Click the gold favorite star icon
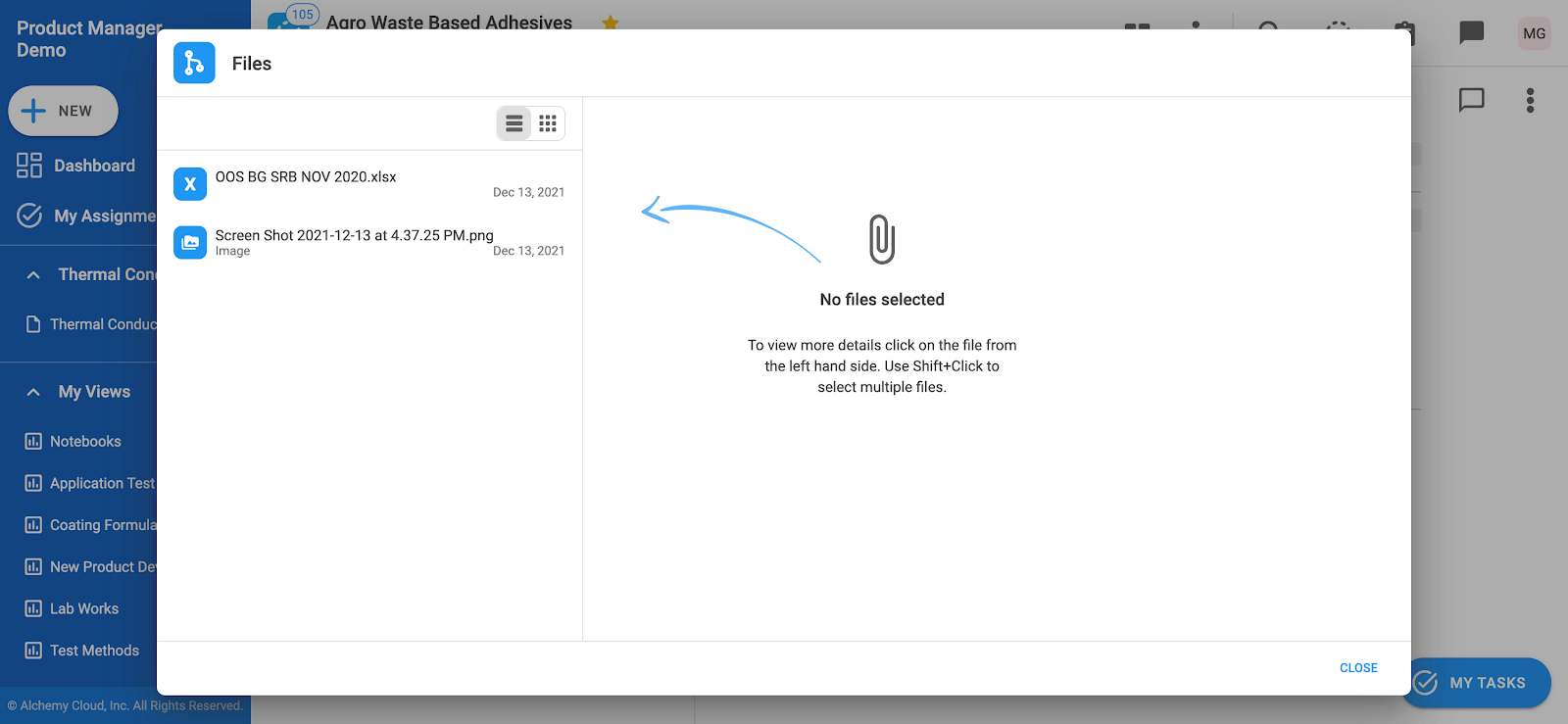 (x=610, y=22)
